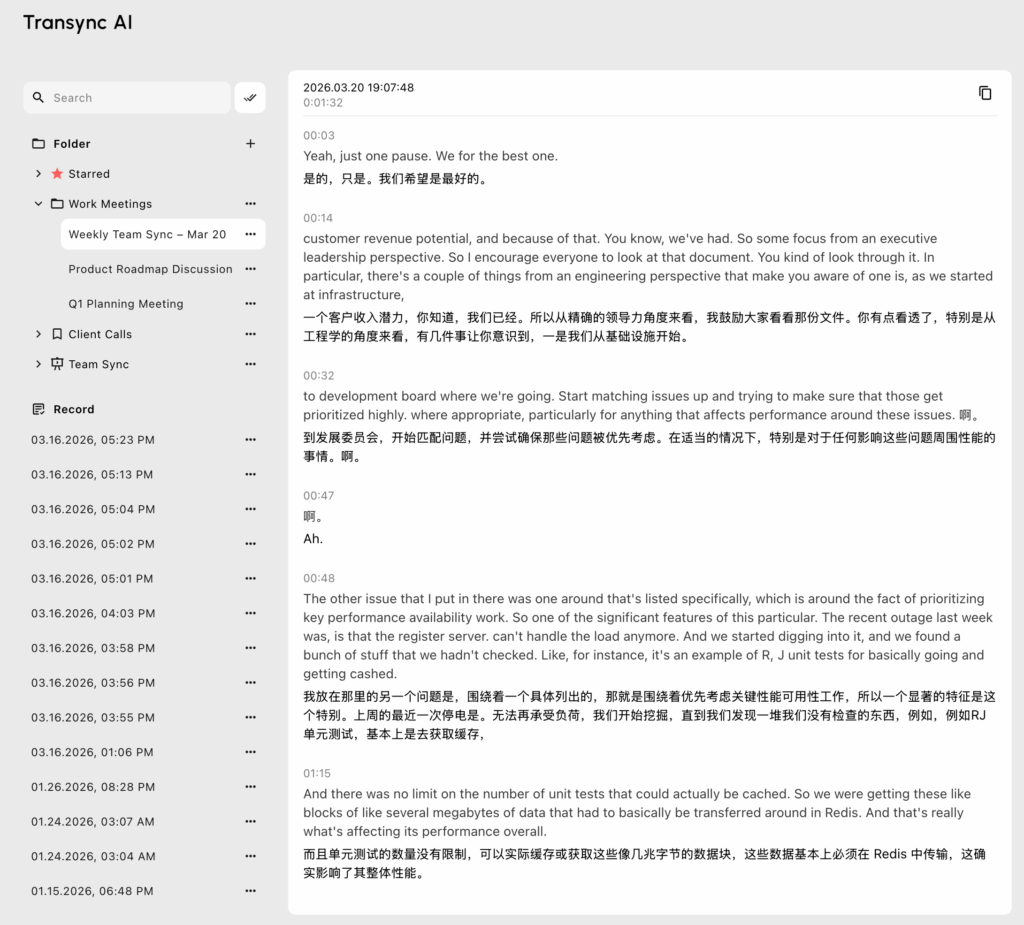Viewport: 1024px width, 925px height.
Task: Collapse the Work Meetings folder
Action: 39,204
